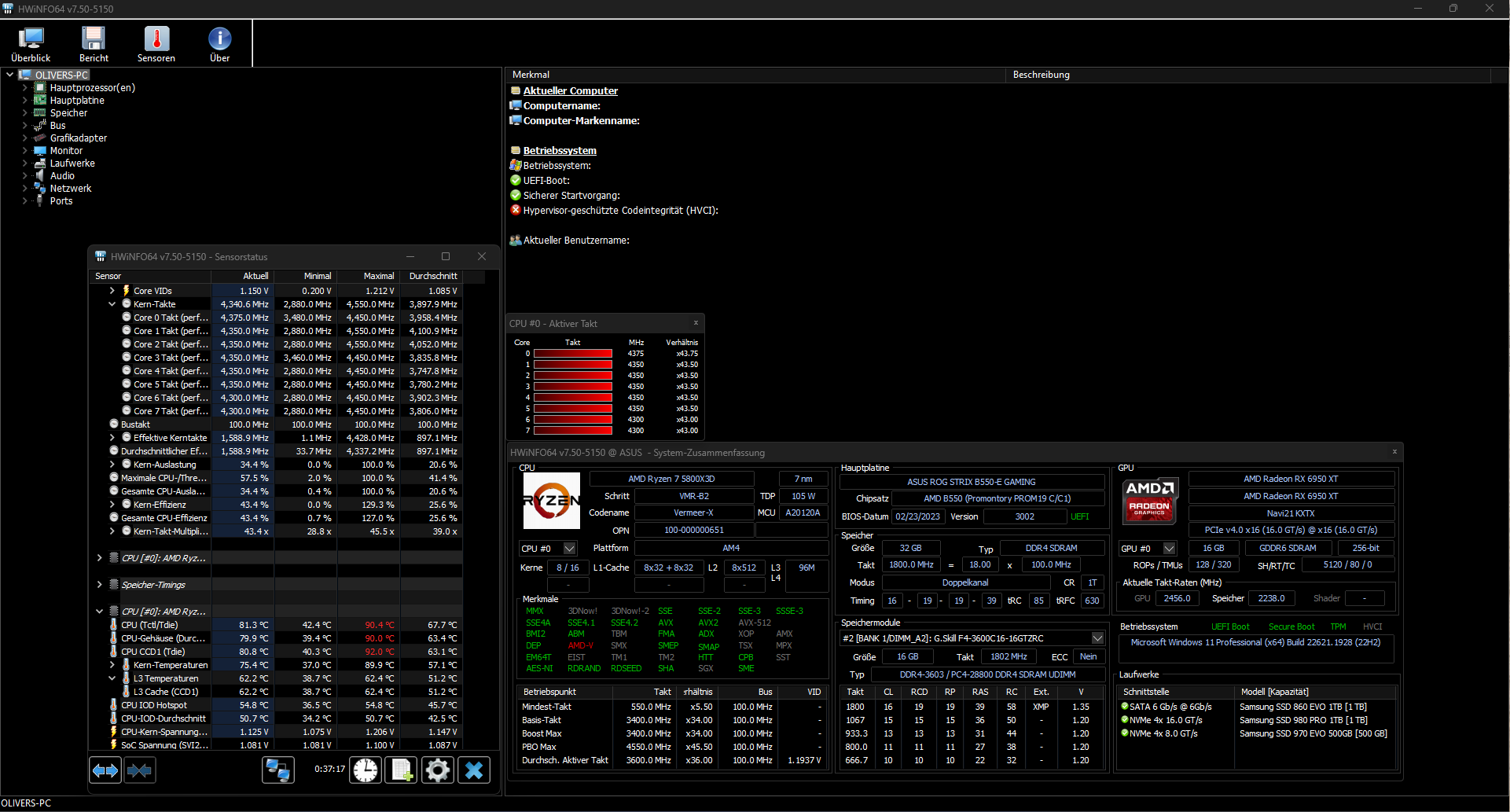Click the Aktuell column header in Sensorstatus
1510x812 pixels.
coord(243,277)
